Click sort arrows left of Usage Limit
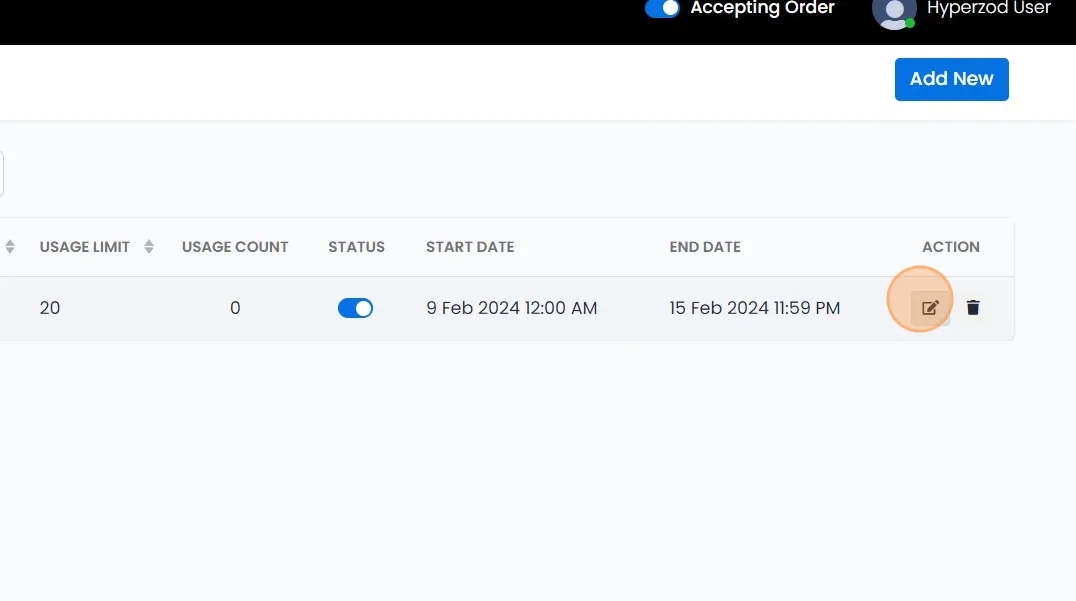 [x=10, y=247]
